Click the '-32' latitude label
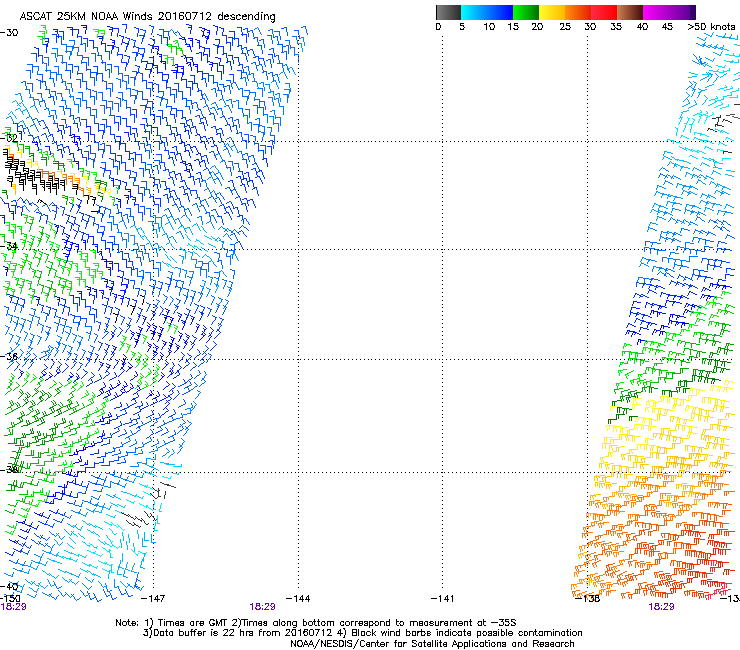Image resolution: width=740 pixels, height=650 pixels. coord(9,138)
